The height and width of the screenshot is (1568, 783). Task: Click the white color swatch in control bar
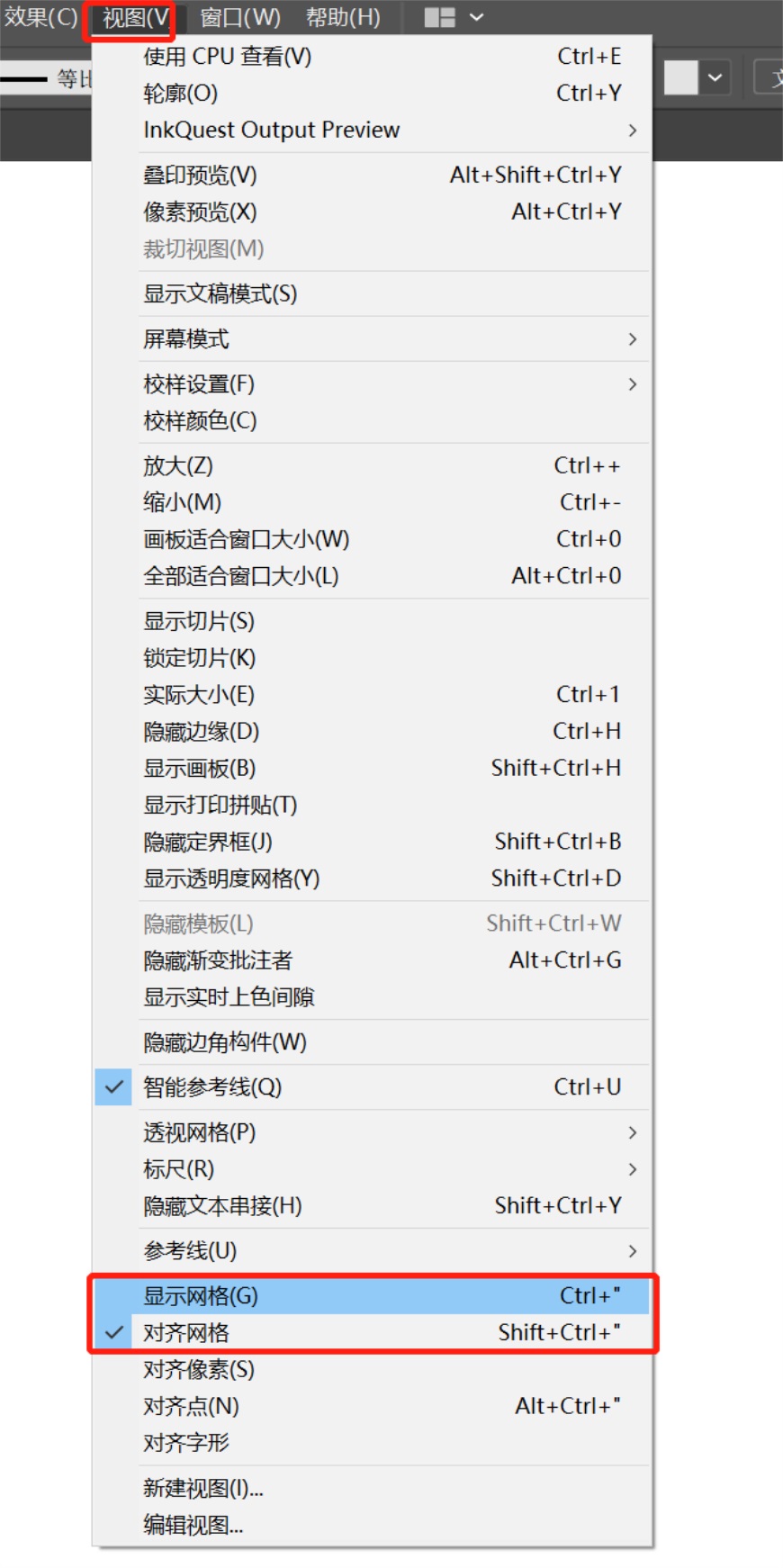[681, 77]
